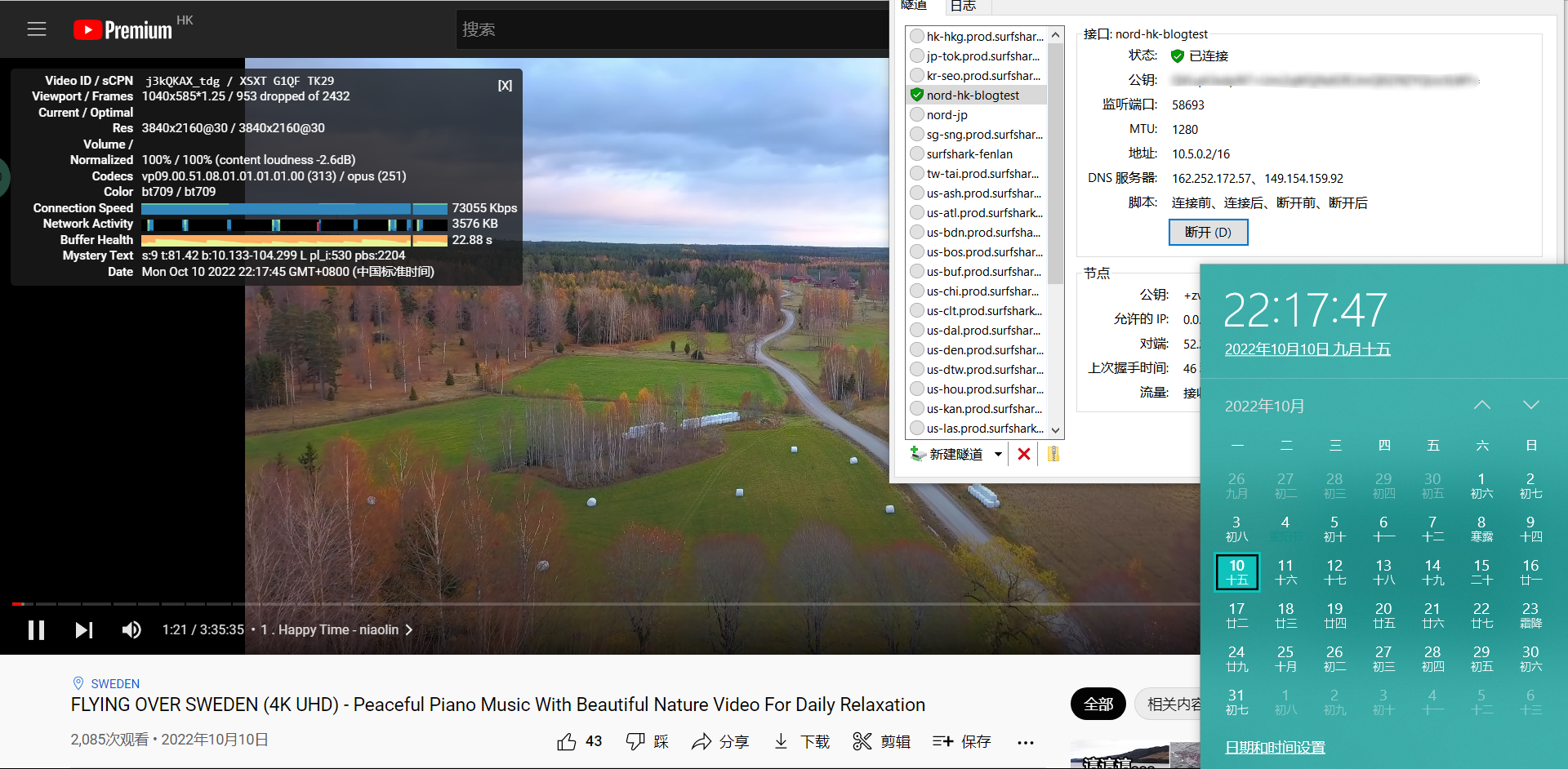1568x769 pixels.
Task: Click the YouTube Premium logo
Action: click(122, 30)
